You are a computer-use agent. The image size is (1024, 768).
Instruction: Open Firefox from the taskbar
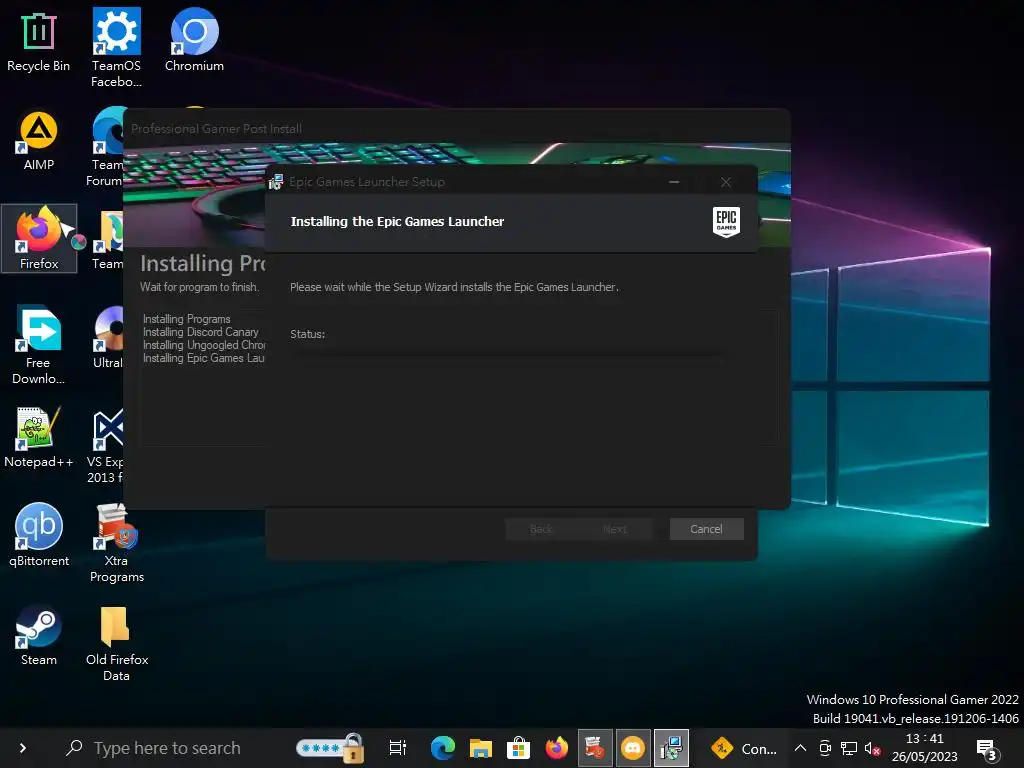(x=556, y=748)
